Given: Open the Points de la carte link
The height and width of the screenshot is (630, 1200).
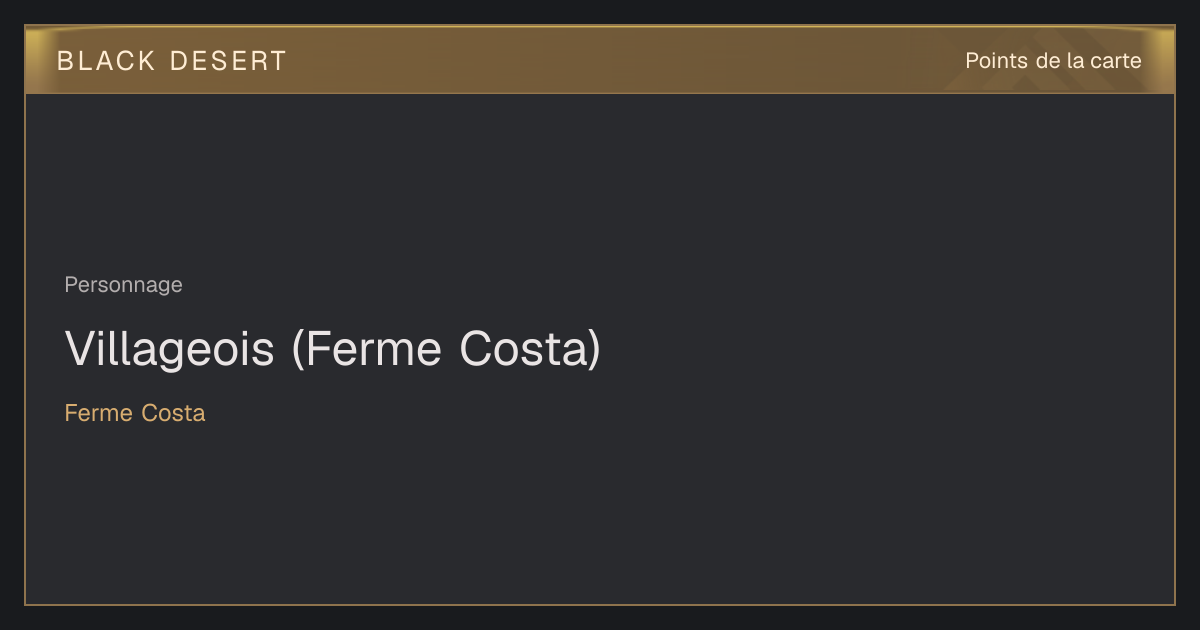Looking at the screenshot, I should (x=1053, y=61).
